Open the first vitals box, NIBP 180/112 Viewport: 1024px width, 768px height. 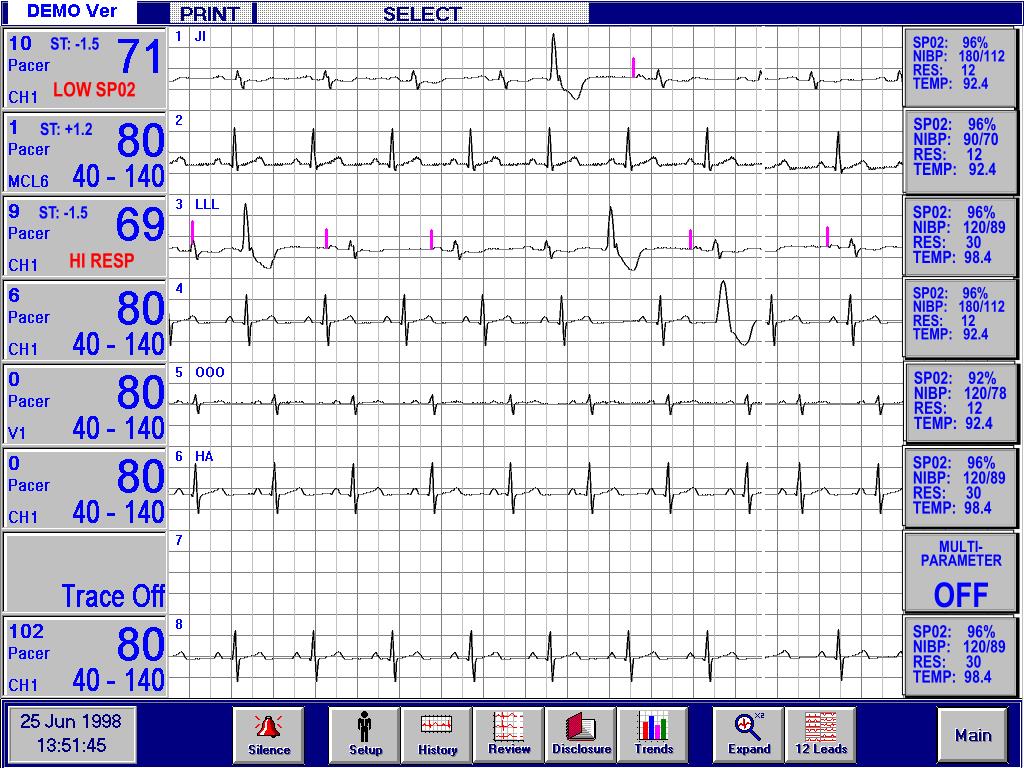click(960, 67)
